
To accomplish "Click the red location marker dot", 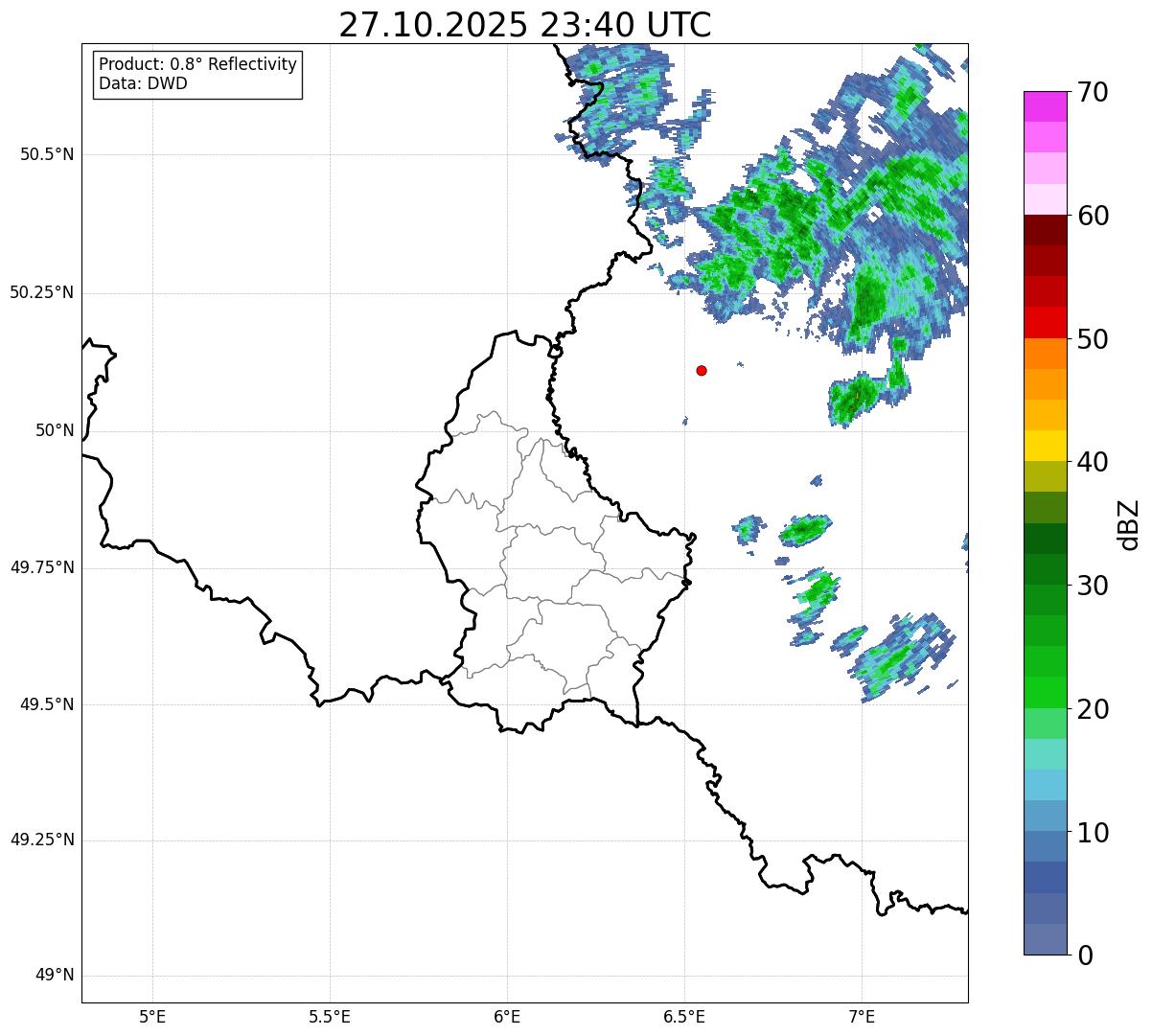I will tap(702, 370).
